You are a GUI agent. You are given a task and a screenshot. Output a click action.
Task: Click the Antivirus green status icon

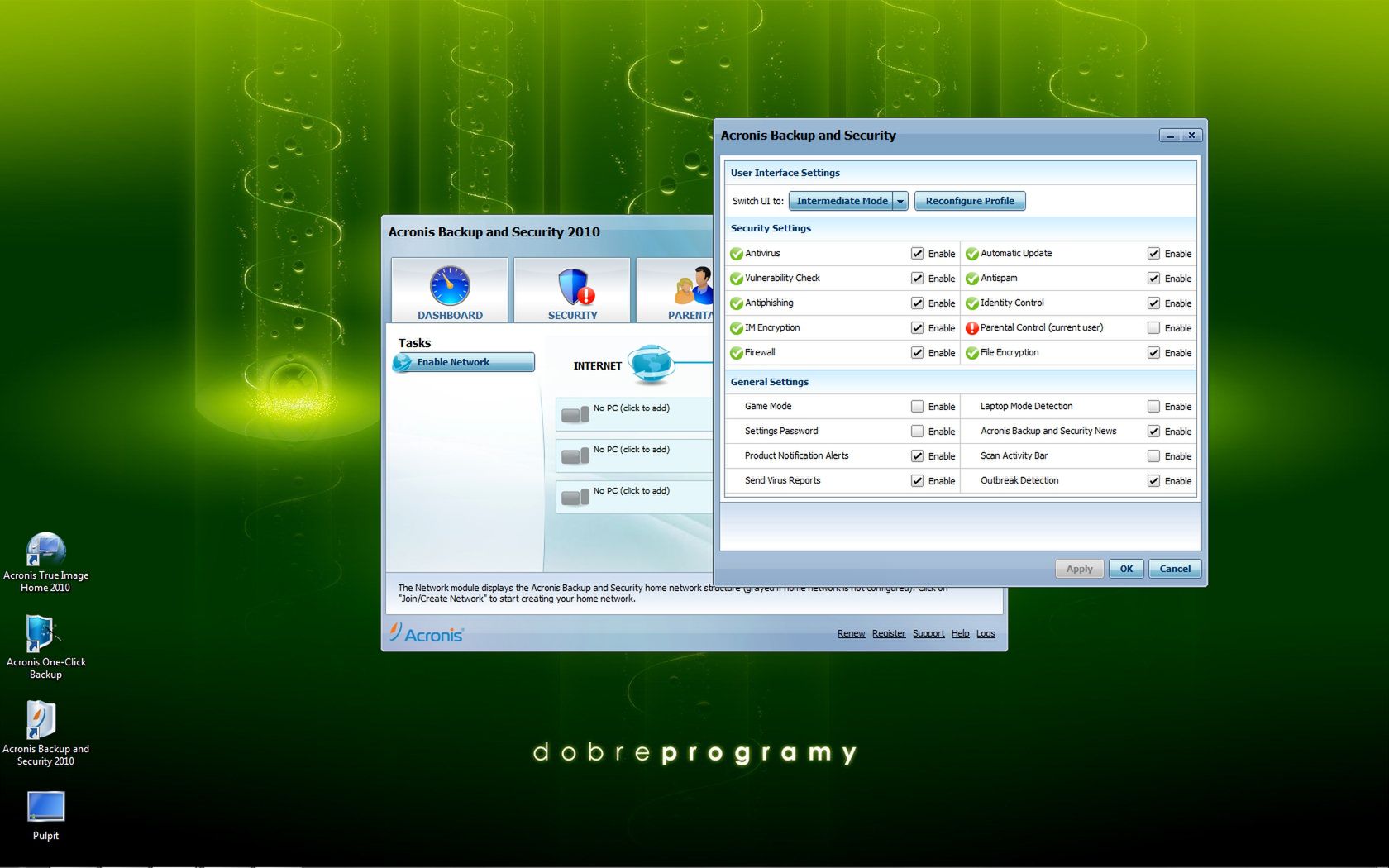(737, 254)
